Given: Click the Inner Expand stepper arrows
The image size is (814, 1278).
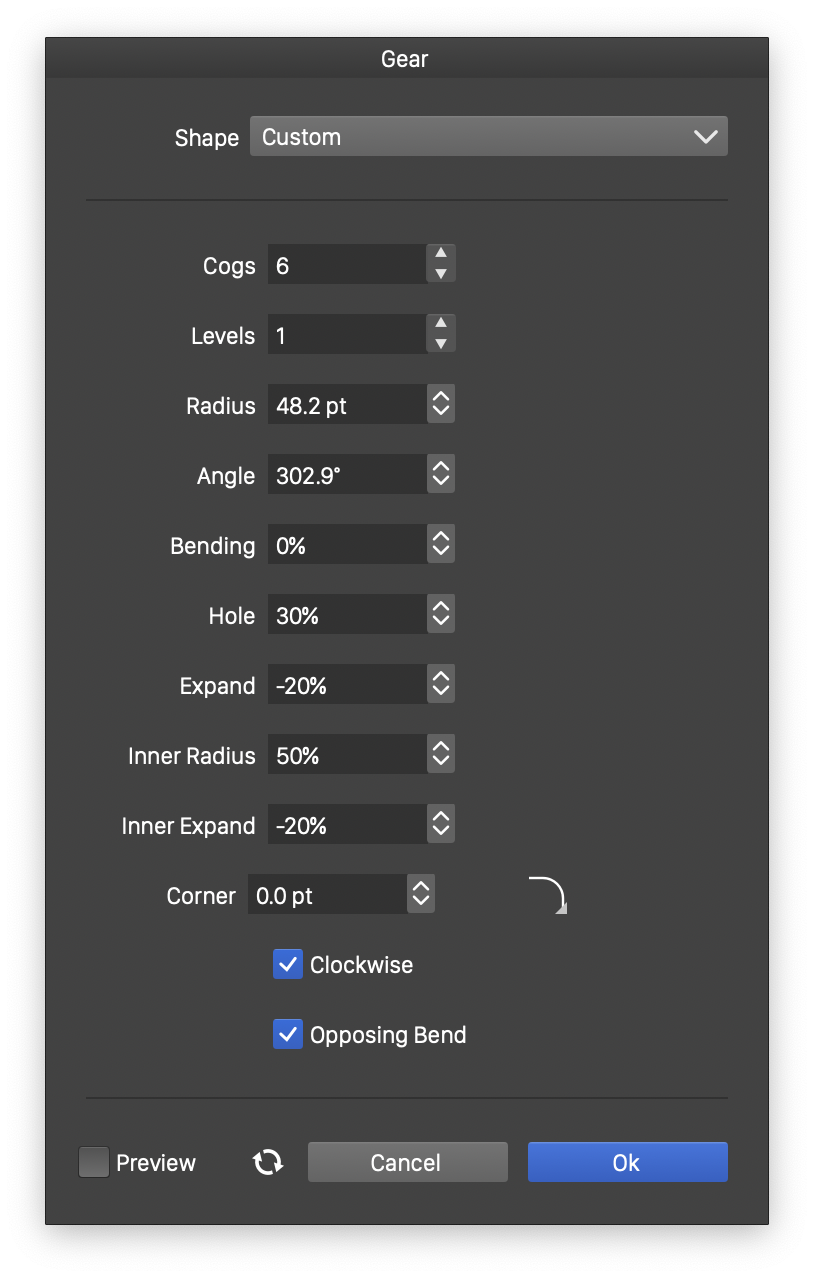Looking at the screenshot, I should (441, 825).
